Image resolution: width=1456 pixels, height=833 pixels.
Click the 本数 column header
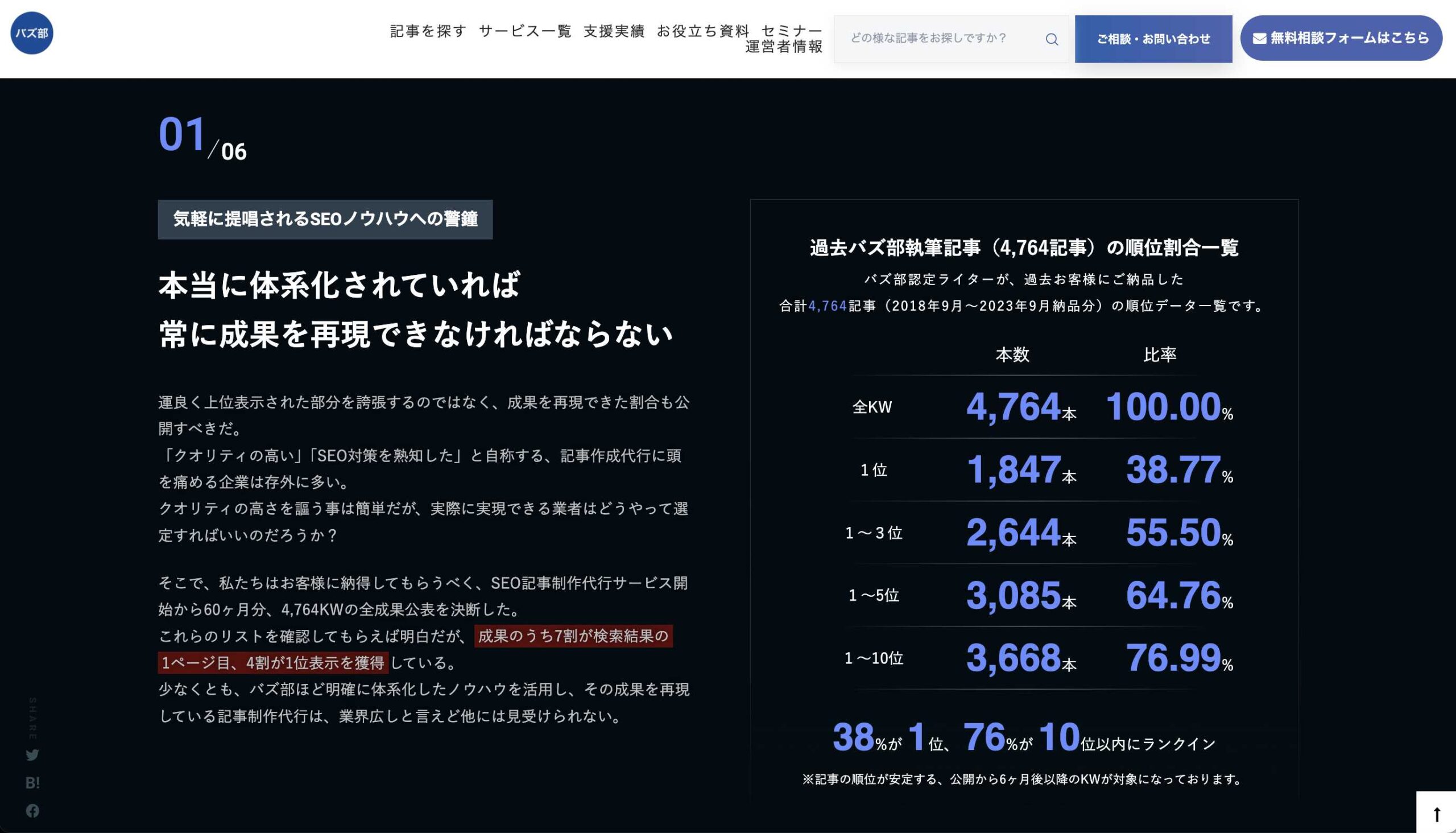click(x=1012, y=354)
